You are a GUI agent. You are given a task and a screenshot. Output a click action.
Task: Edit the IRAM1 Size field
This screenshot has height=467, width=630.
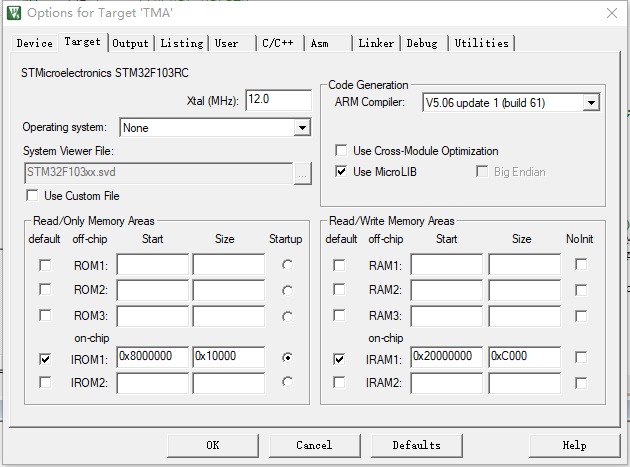pyautogui.click(x=524, y=357)
